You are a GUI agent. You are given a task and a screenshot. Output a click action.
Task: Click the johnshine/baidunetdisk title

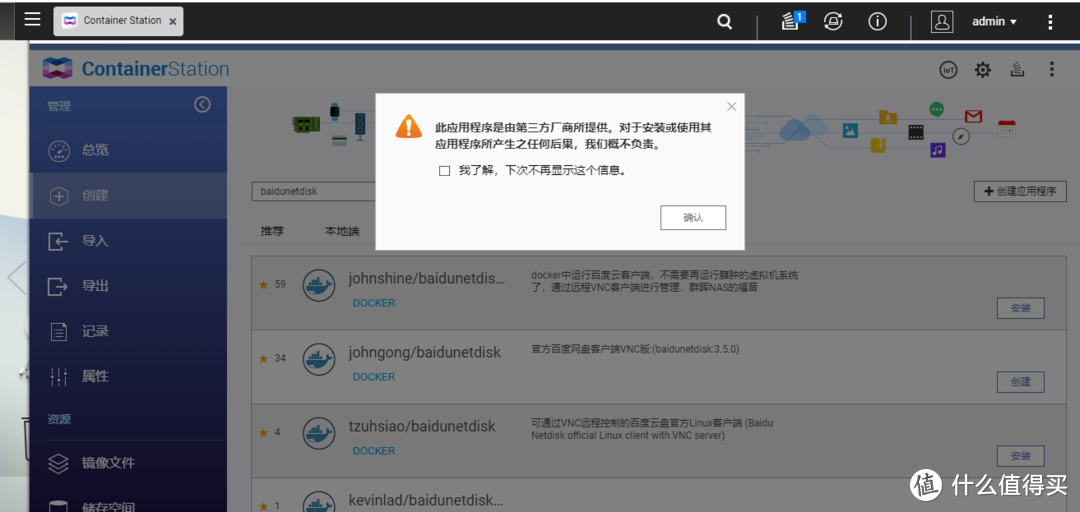pyautogui.click(x=427, y=279)
